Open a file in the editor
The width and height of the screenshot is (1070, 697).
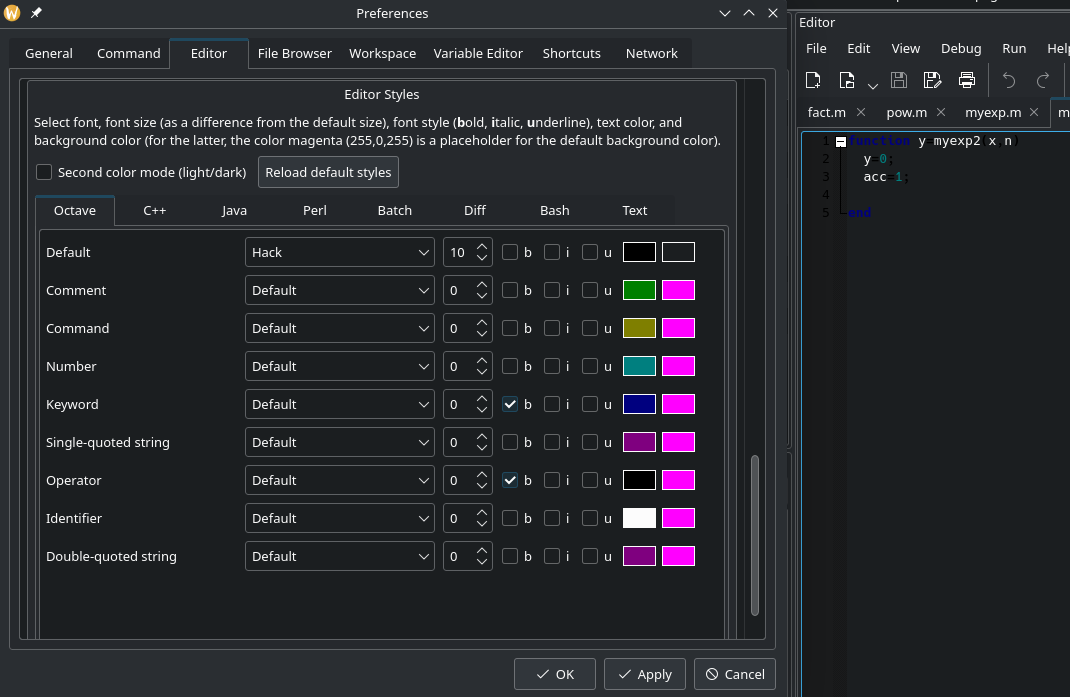pyautogui.click(x=845, y=79)
